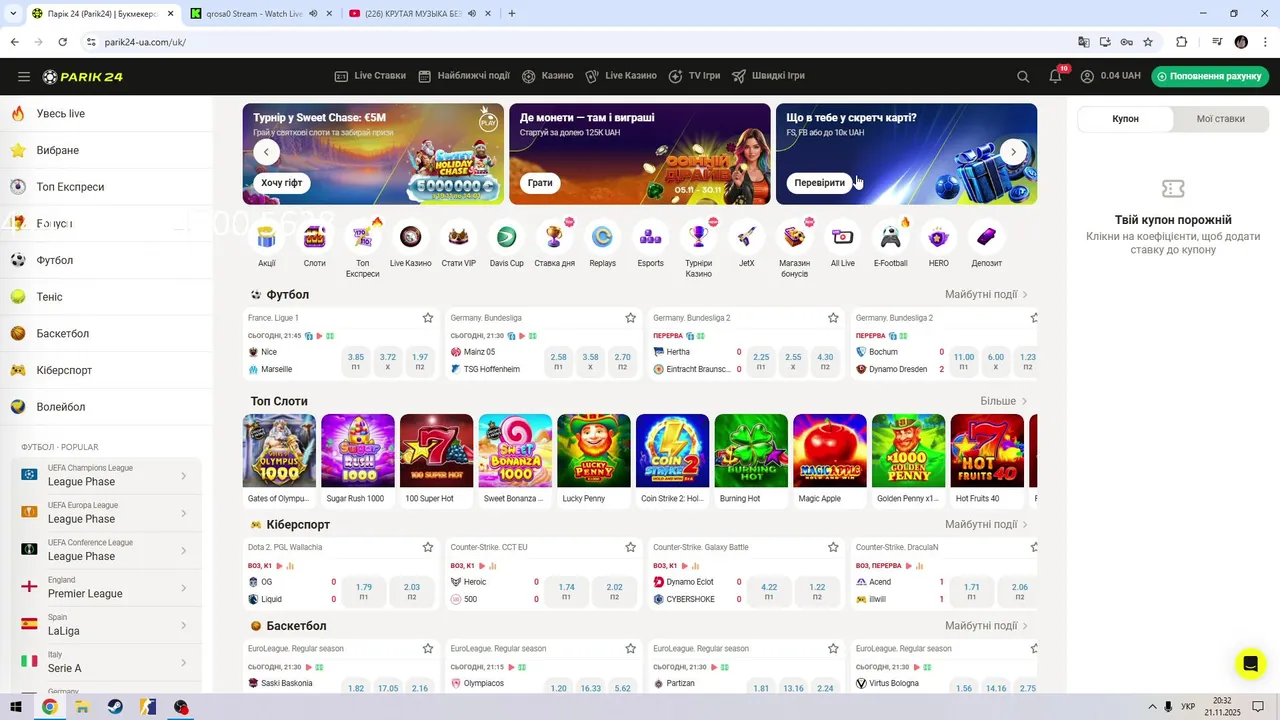The height and width of the screenshot is (720, 1280).
Task: Open Chrome tab search dropdown arrow
Action: click(13, 14)
